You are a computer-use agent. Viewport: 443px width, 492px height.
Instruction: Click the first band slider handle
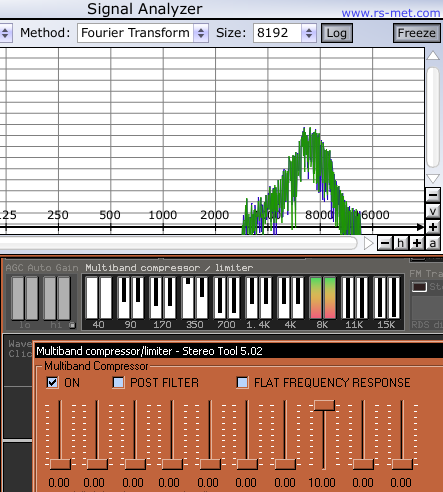click(60, 464)
